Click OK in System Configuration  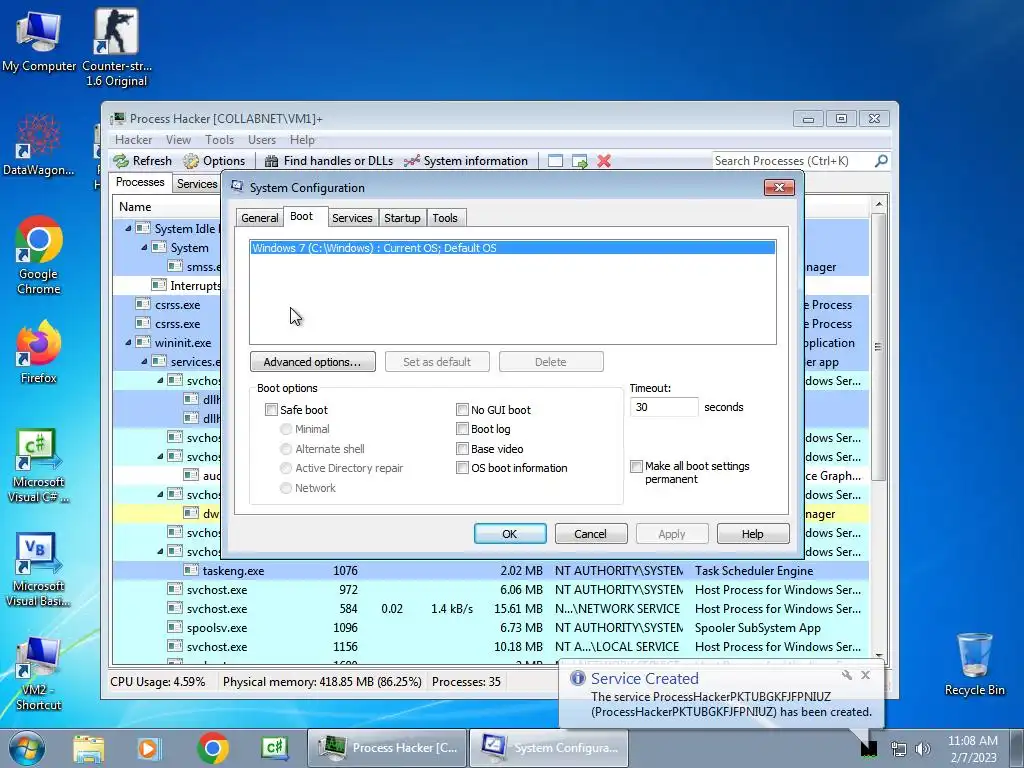pyautogui.click(x=510, y=534)
